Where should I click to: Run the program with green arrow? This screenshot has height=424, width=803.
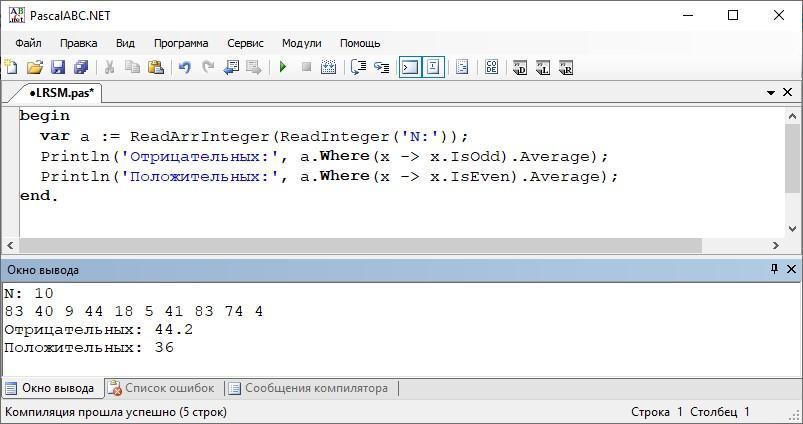coord(283,67)
